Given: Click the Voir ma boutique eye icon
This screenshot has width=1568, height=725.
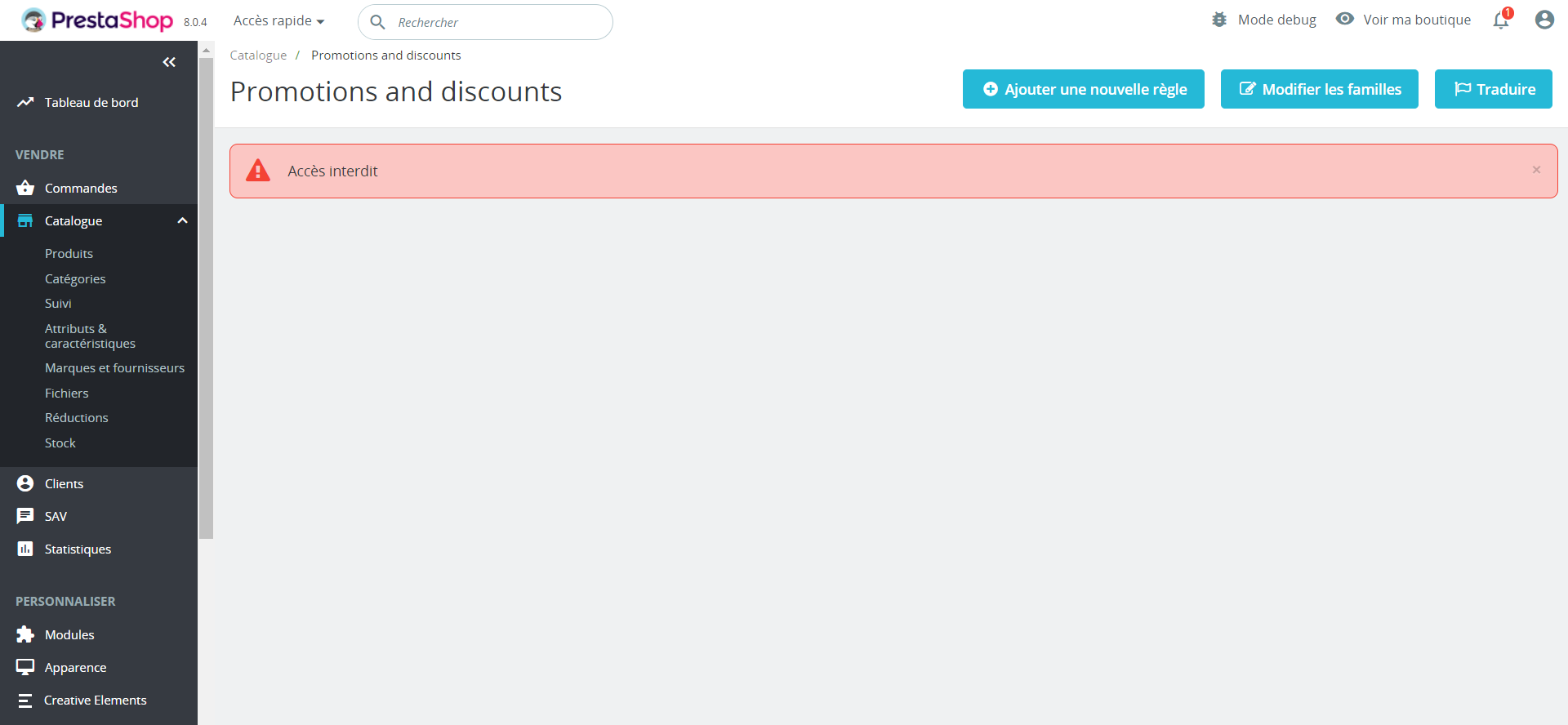Looking at the screenshot, I should [x=1344, y=19].
